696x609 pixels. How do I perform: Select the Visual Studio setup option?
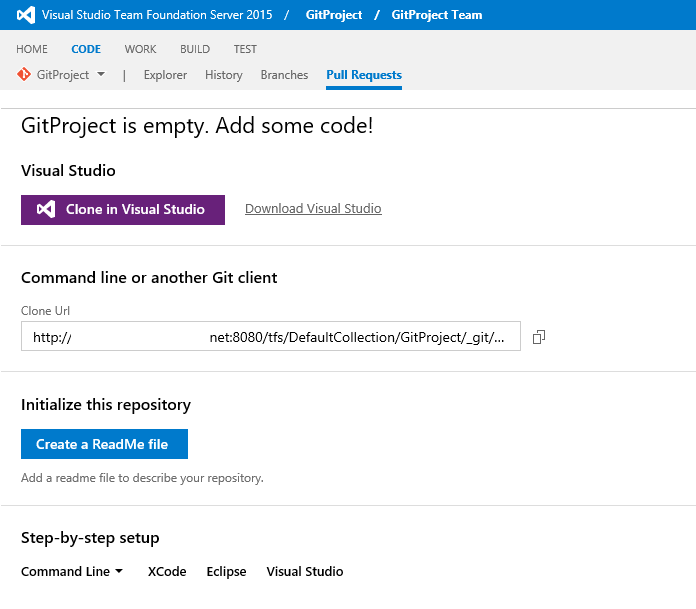[x=305, y=571]
